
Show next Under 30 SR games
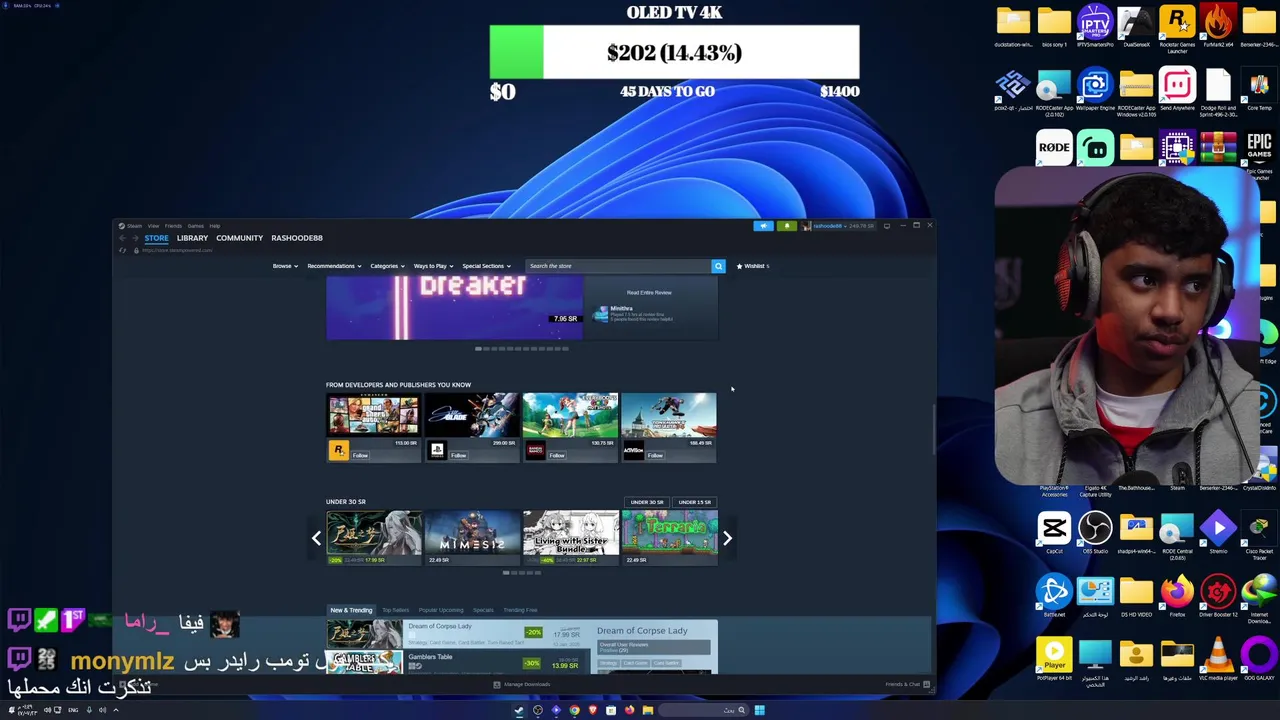click(727, 538)
